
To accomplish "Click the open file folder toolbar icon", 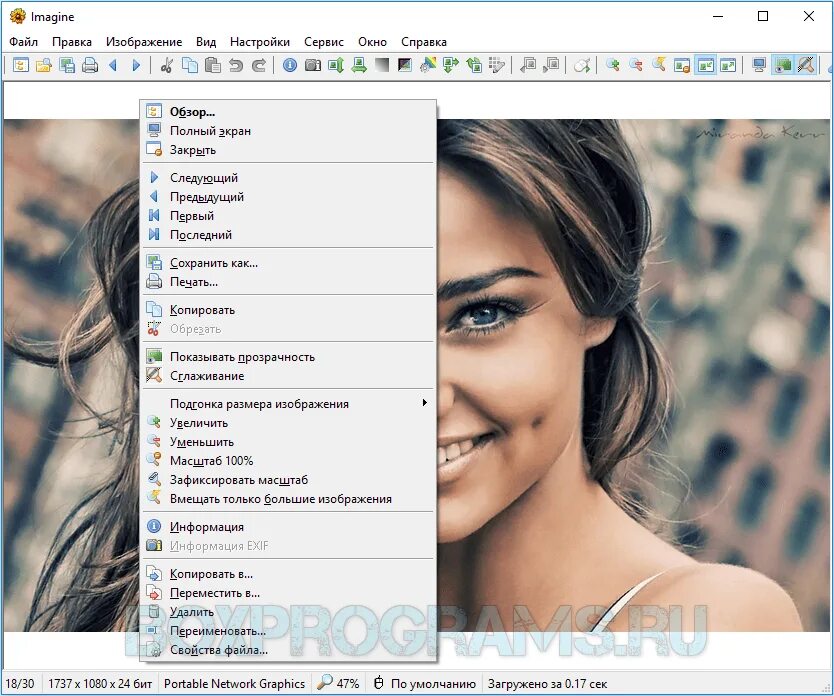I will click(x=44, y=65).
